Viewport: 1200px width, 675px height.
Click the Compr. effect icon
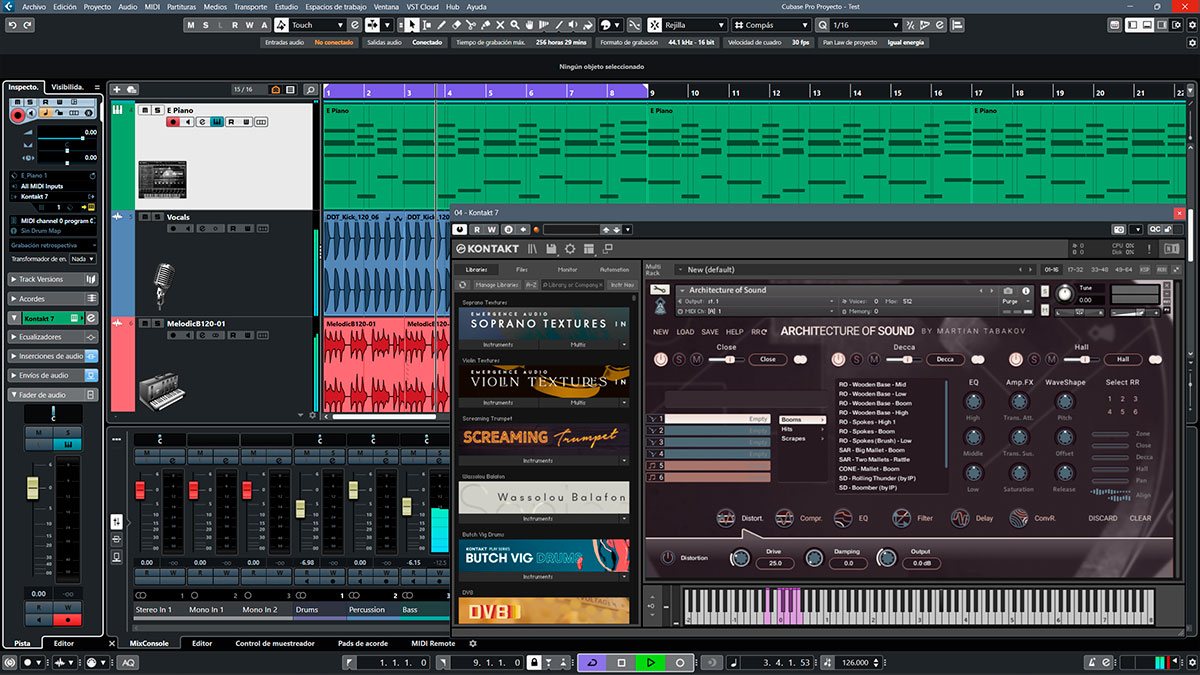[785, 517]
